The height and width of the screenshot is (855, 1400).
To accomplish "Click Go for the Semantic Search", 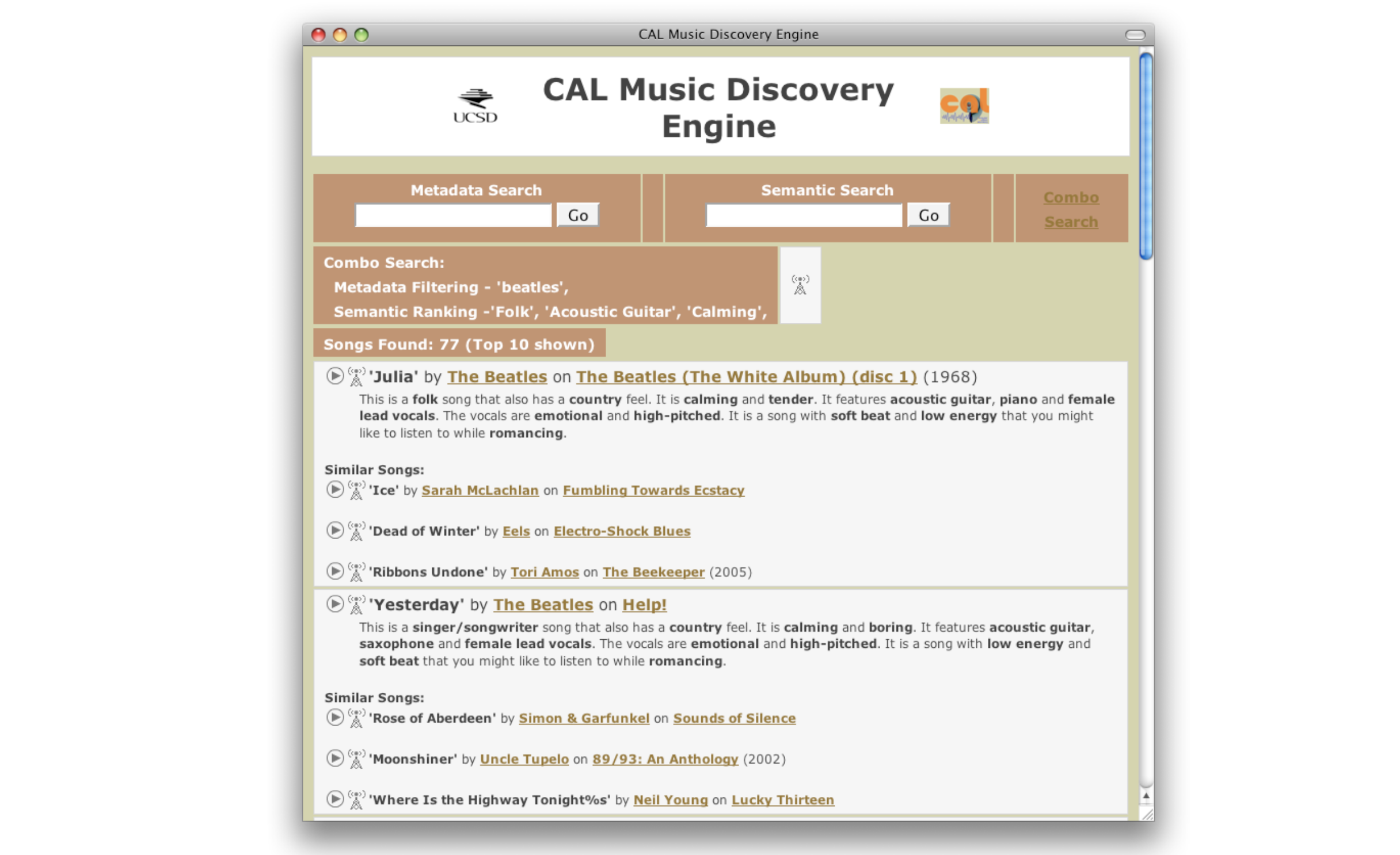I will tap(928, 215).
